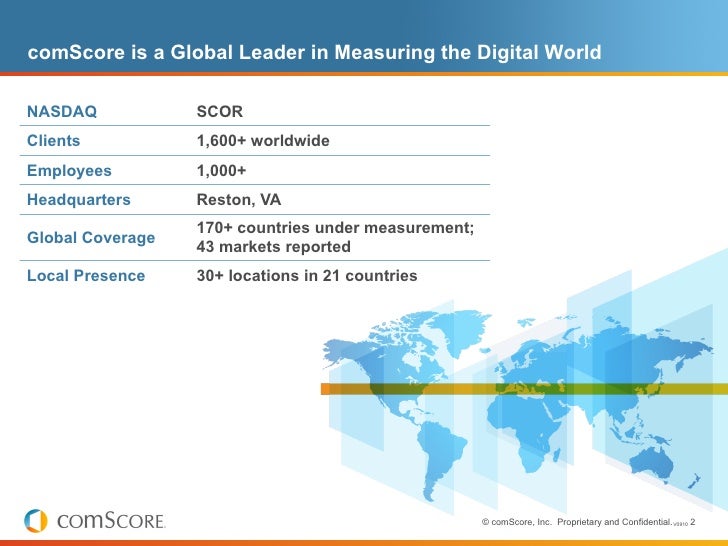Click the '1,000+' employees value
728x546 pixels.
pos(221,170)
